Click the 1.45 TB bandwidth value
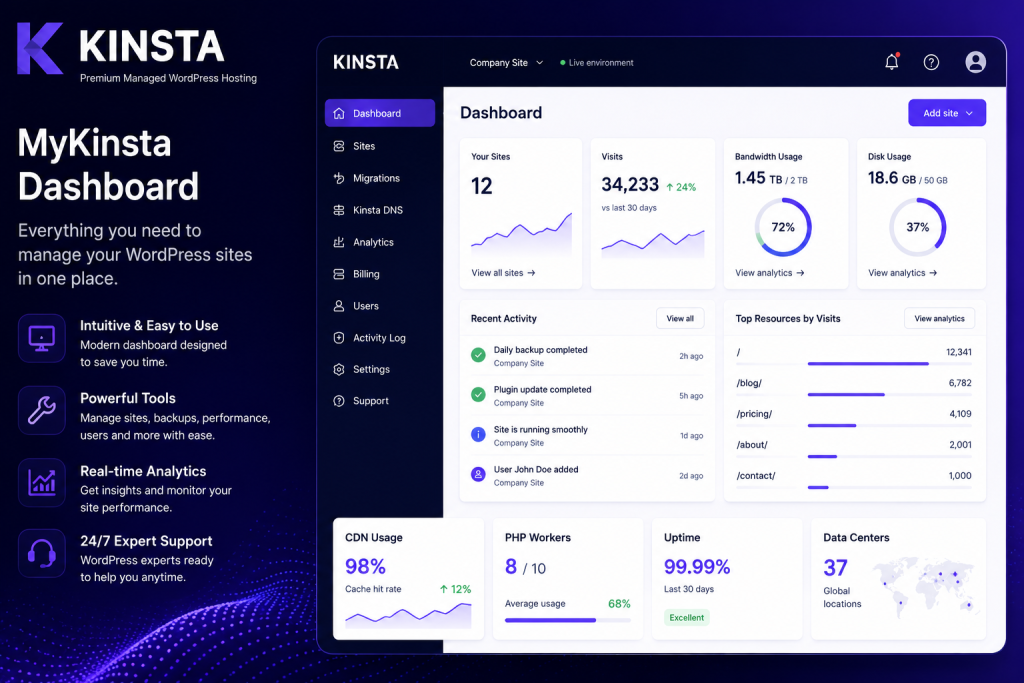1024x683 pixels. [758, 178]
